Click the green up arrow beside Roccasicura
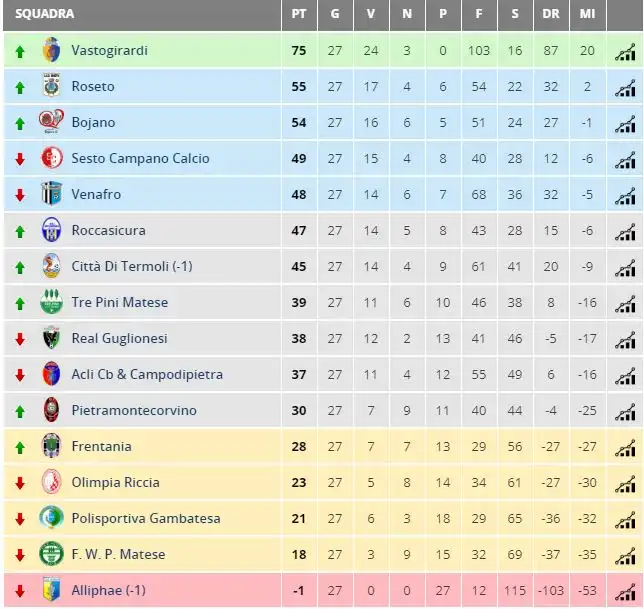Viewport: 644px width, 609px height. tap(20, 231)
